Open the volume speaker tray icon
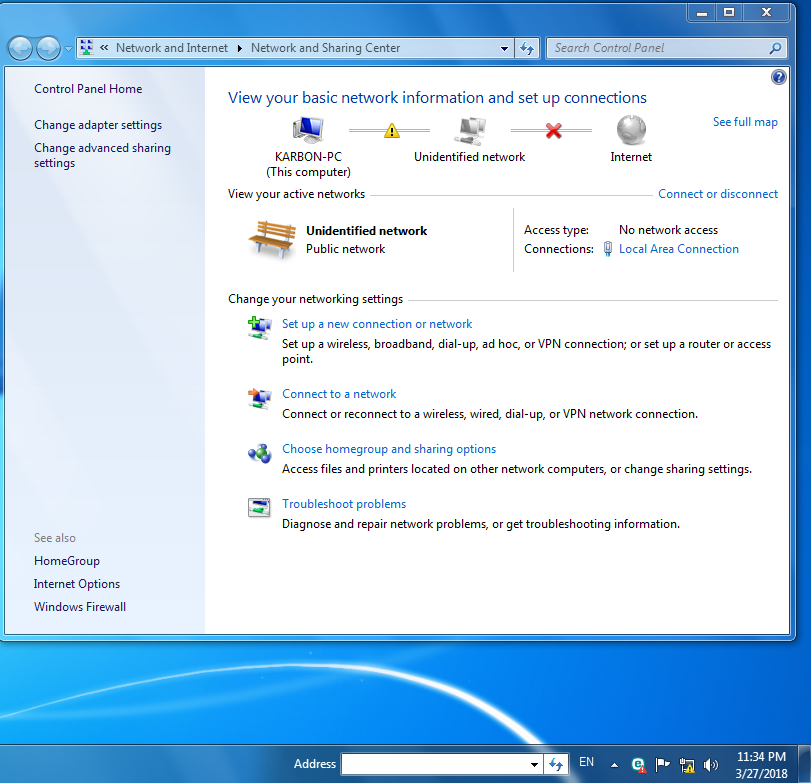The image size is (811, 783). (x=711, y=764)
